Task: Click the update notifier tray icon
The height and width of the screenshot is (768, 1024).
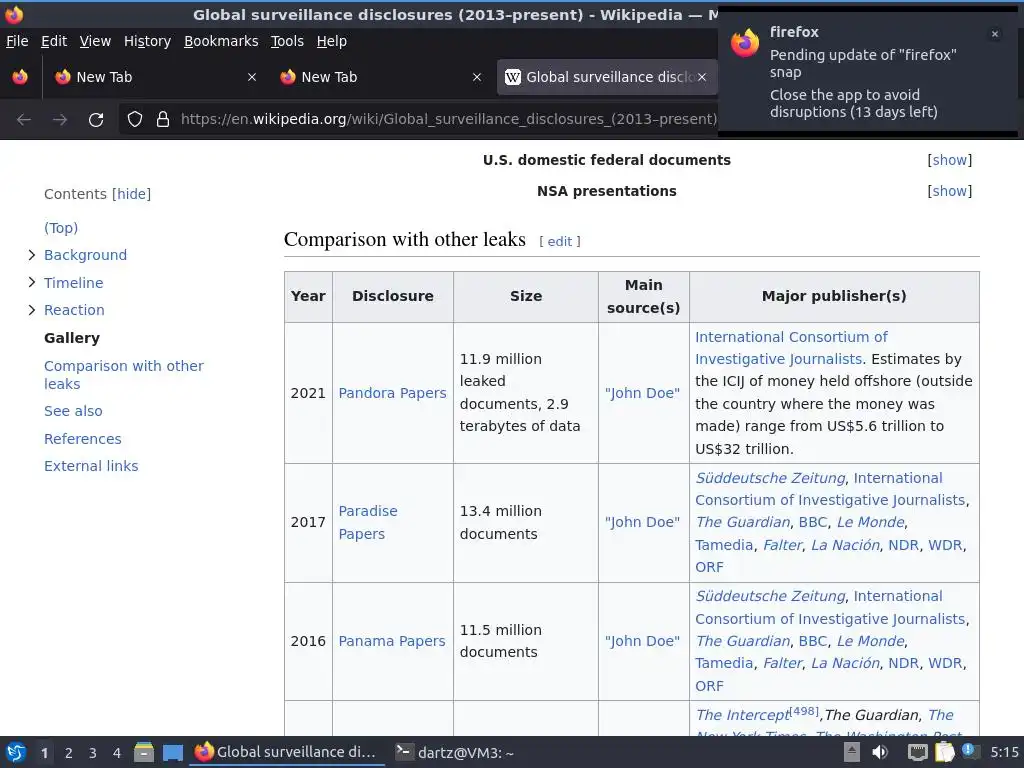Action: [969, 751]
